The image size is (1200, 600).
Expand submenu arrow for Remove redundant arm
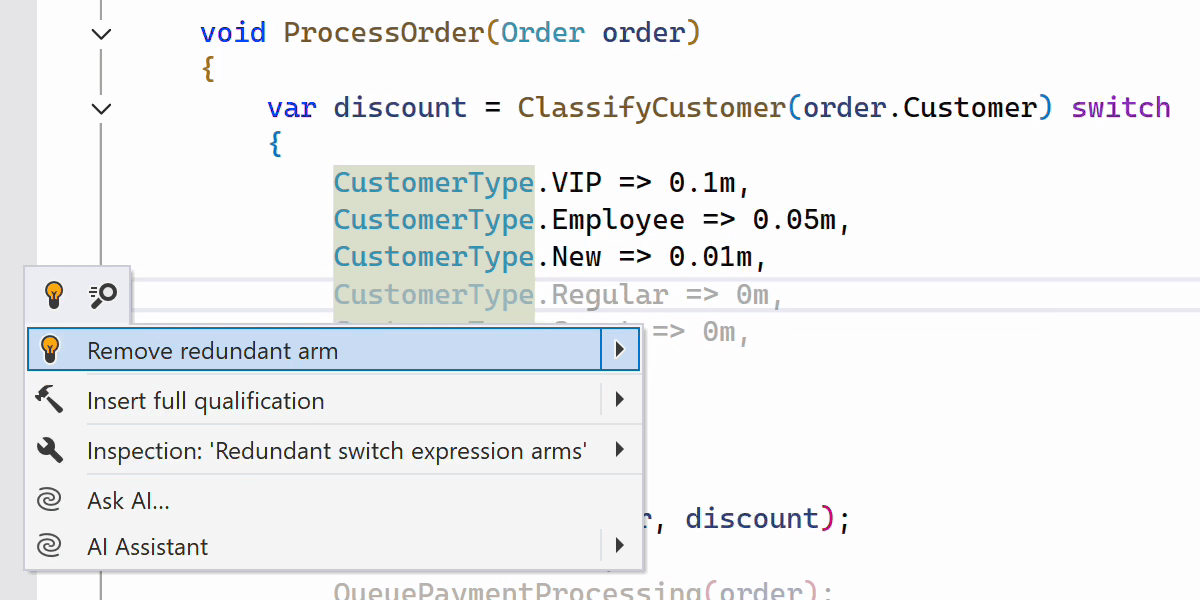pyautogui.click(x=620, y=350)
